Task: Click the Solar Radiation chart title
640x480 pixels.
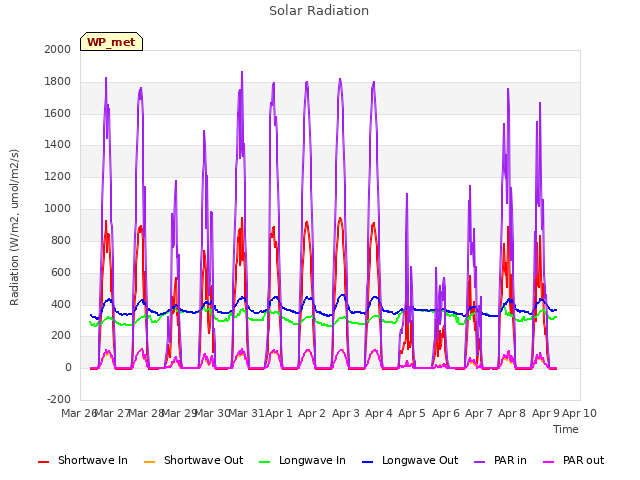Action: click(319, 11)
